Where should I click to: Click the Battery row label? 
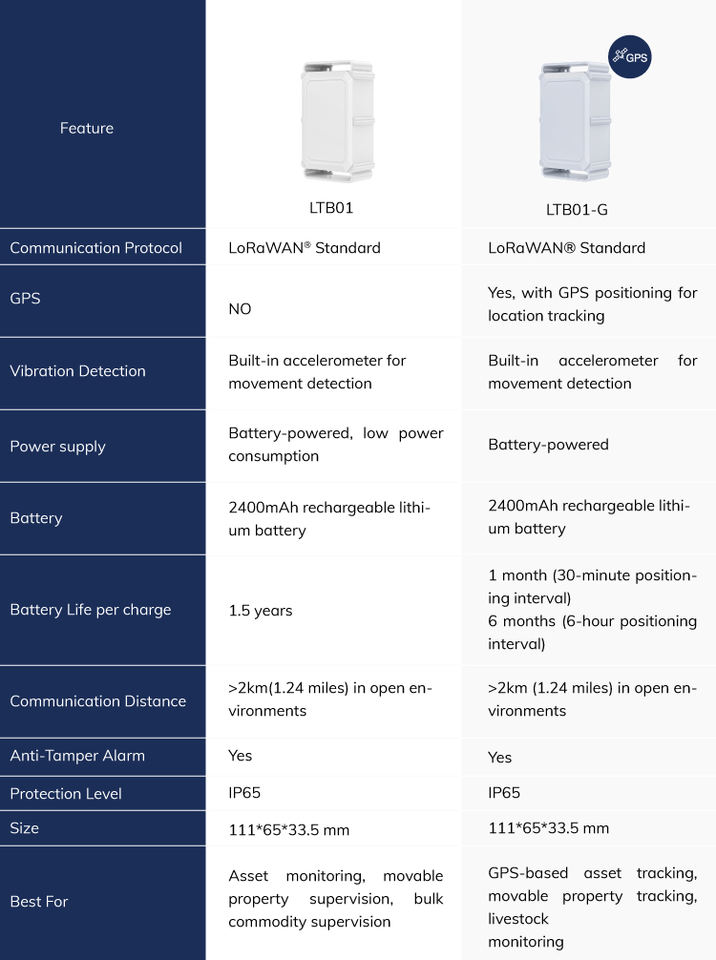coord(36,518)
